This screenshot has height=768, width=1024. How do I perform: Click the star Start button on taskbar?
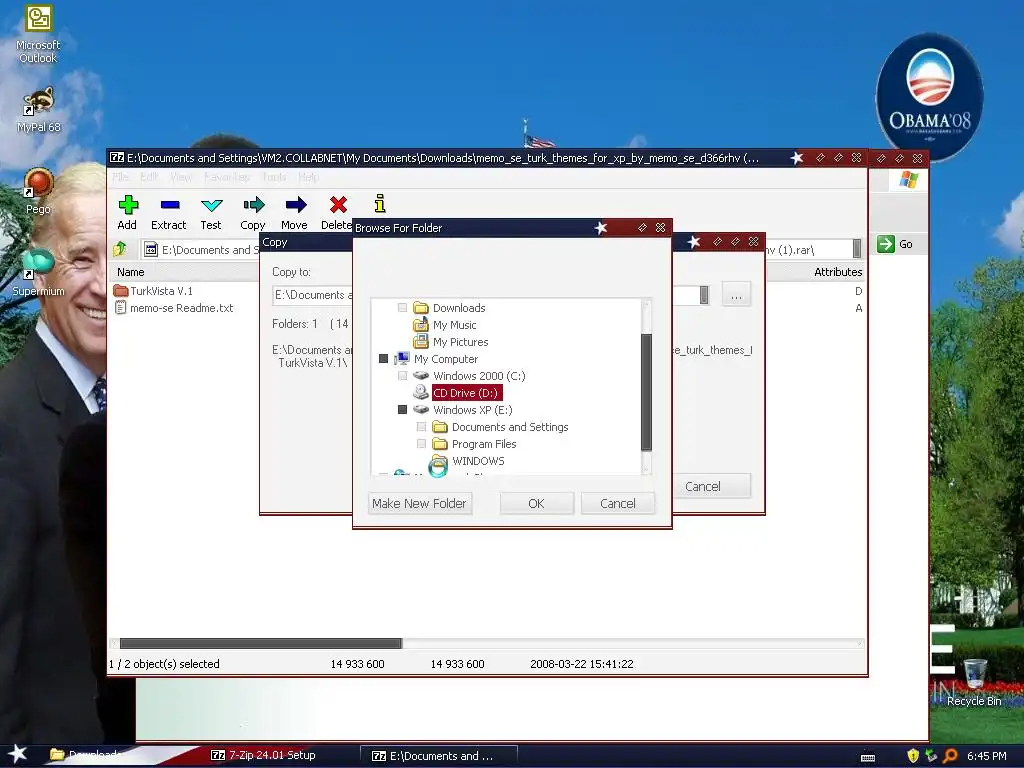click(x=18, y=754)
